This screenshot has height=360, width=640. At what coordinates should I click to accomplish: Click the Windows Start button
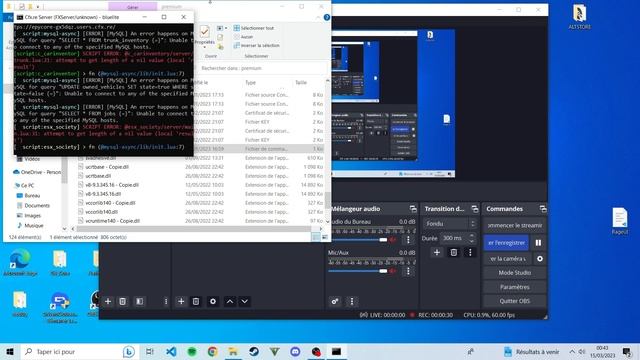pyautogui.click(x=10, y=351)
